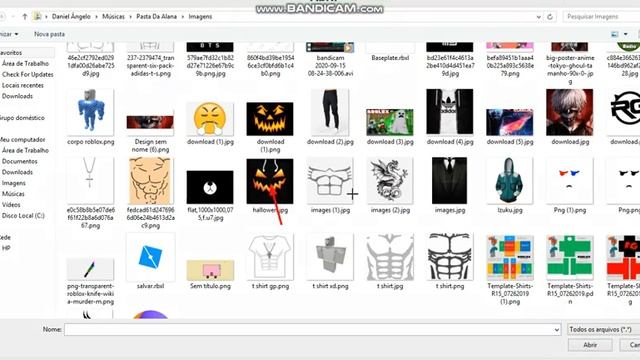Screen dimensions: 640x360
Task: Select flat,1000x1000 jpg file
Action: point(210,196)
